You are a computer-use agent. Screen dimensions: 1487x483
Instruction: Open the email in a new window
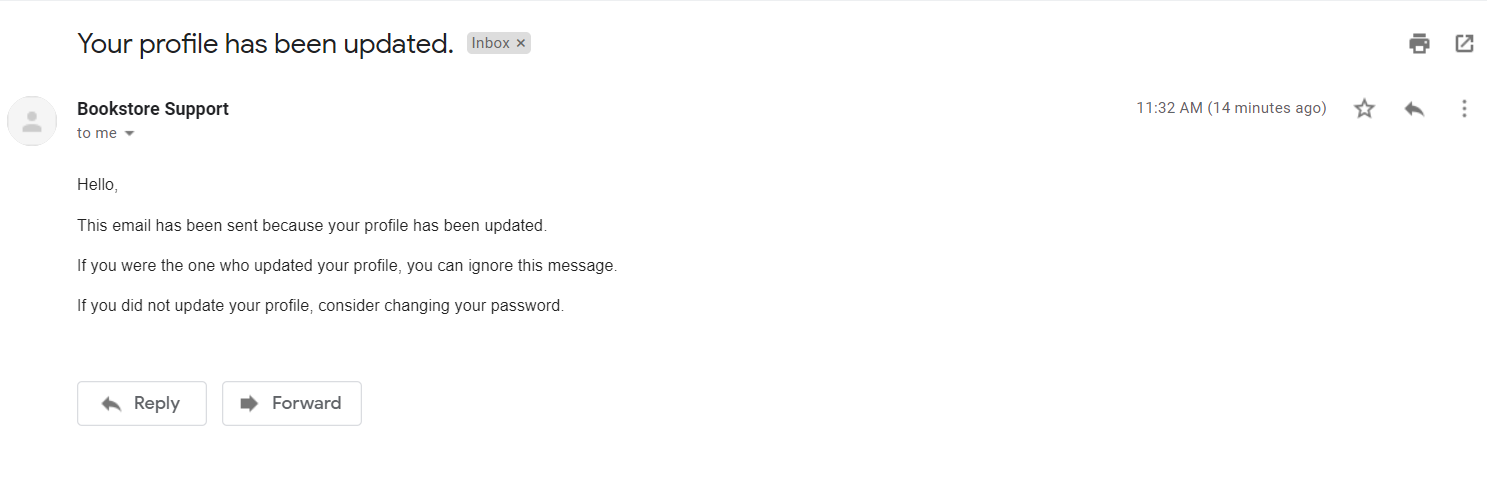point(1464,43)
